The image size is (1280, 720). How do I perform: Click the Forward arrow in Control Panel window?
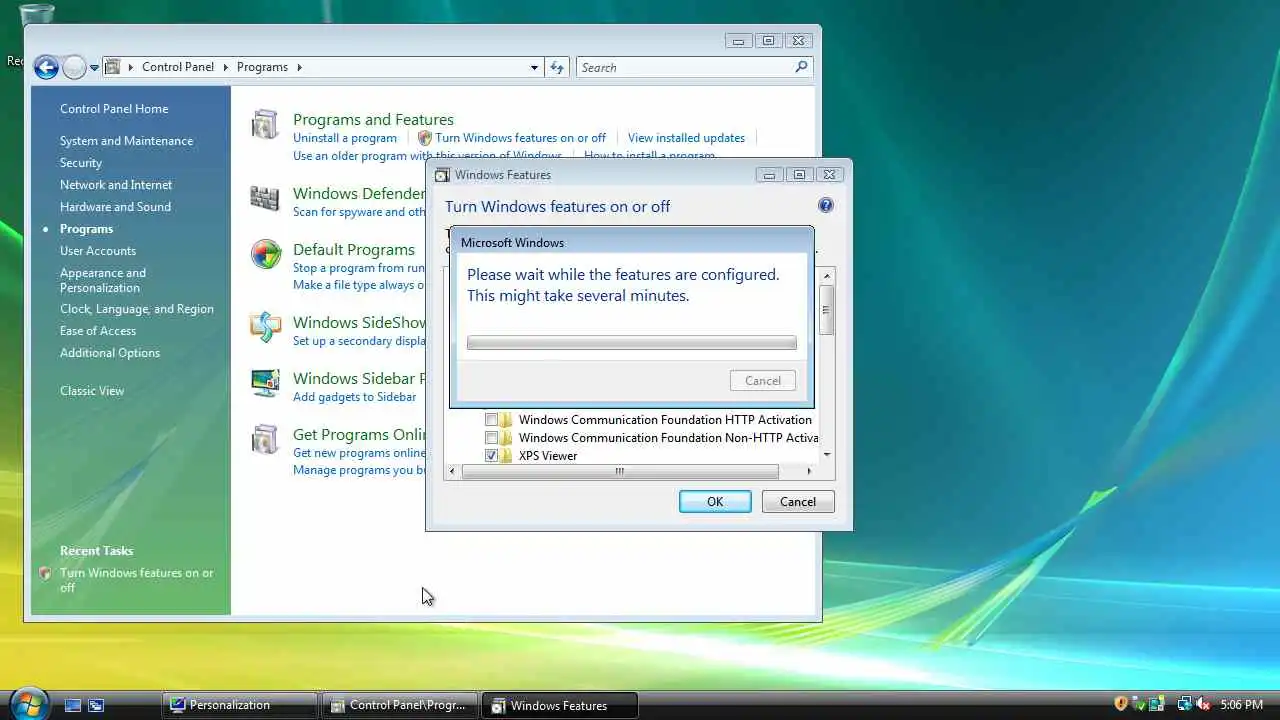(74, 67)
